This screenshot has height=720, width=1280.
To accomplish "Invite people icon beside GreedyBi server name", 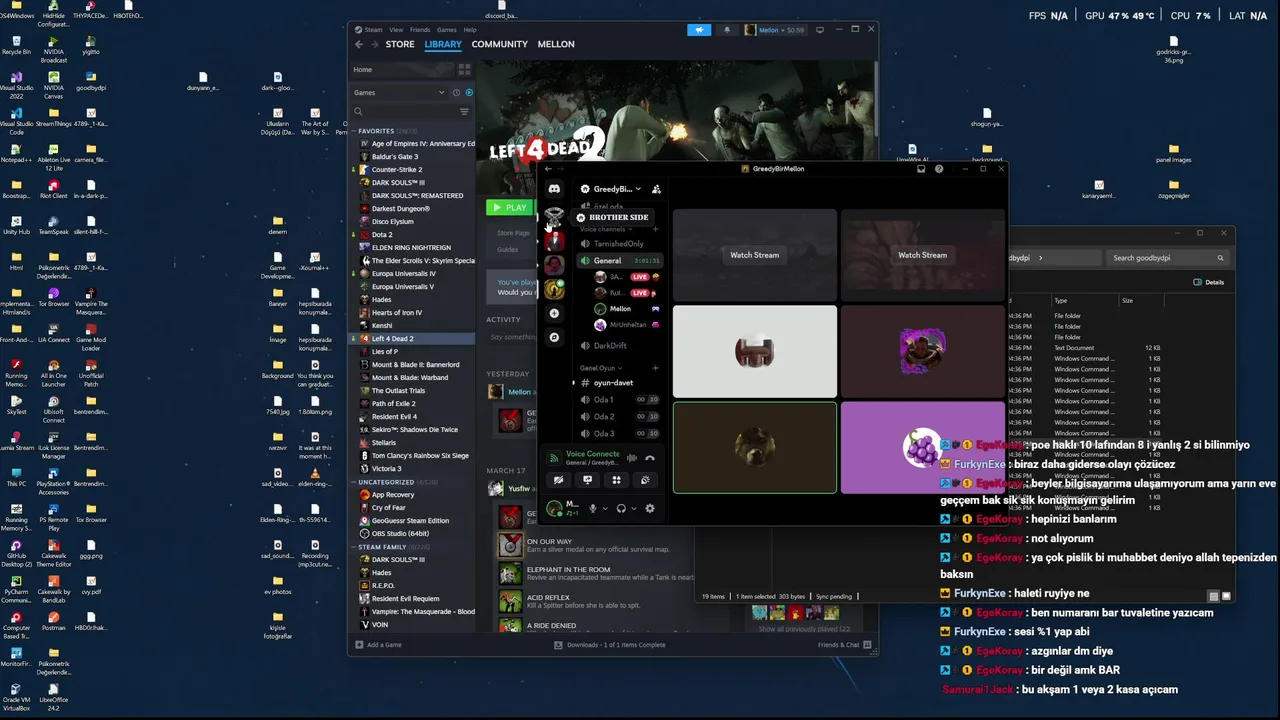I will [656, 189].
